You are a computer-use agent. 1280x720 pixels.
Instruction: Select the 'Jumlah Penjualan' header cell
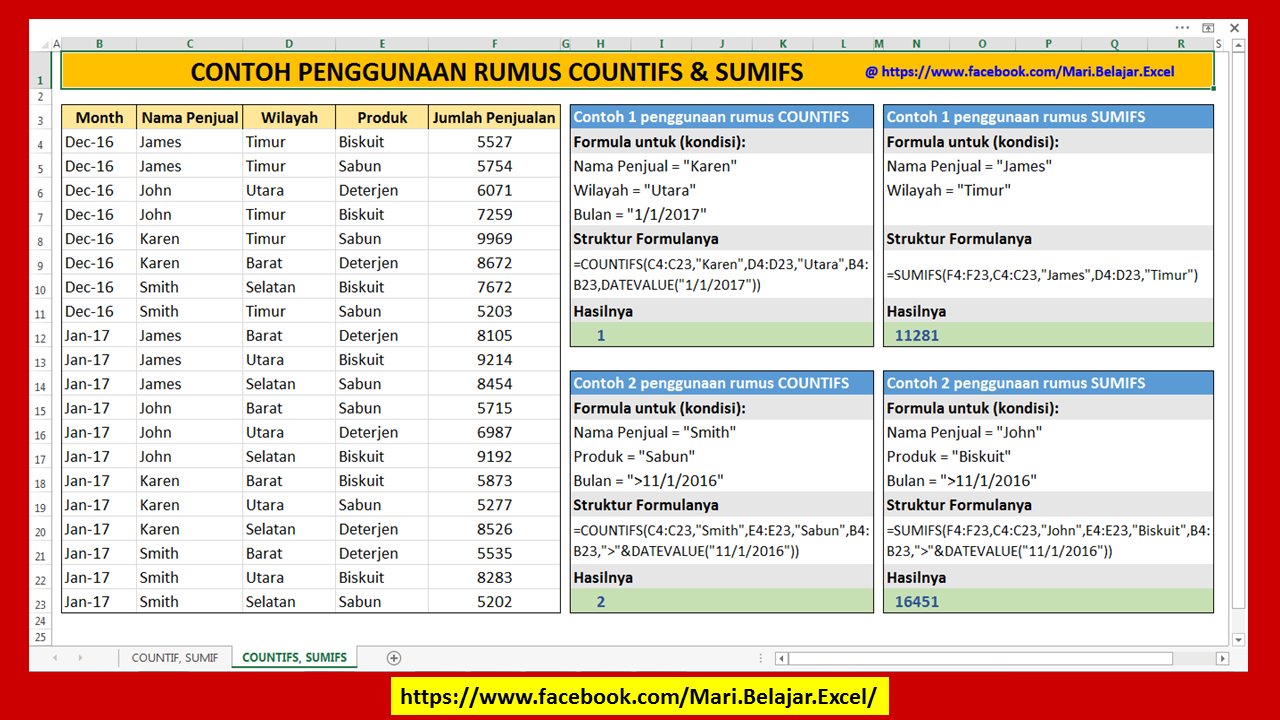(494, 117)
